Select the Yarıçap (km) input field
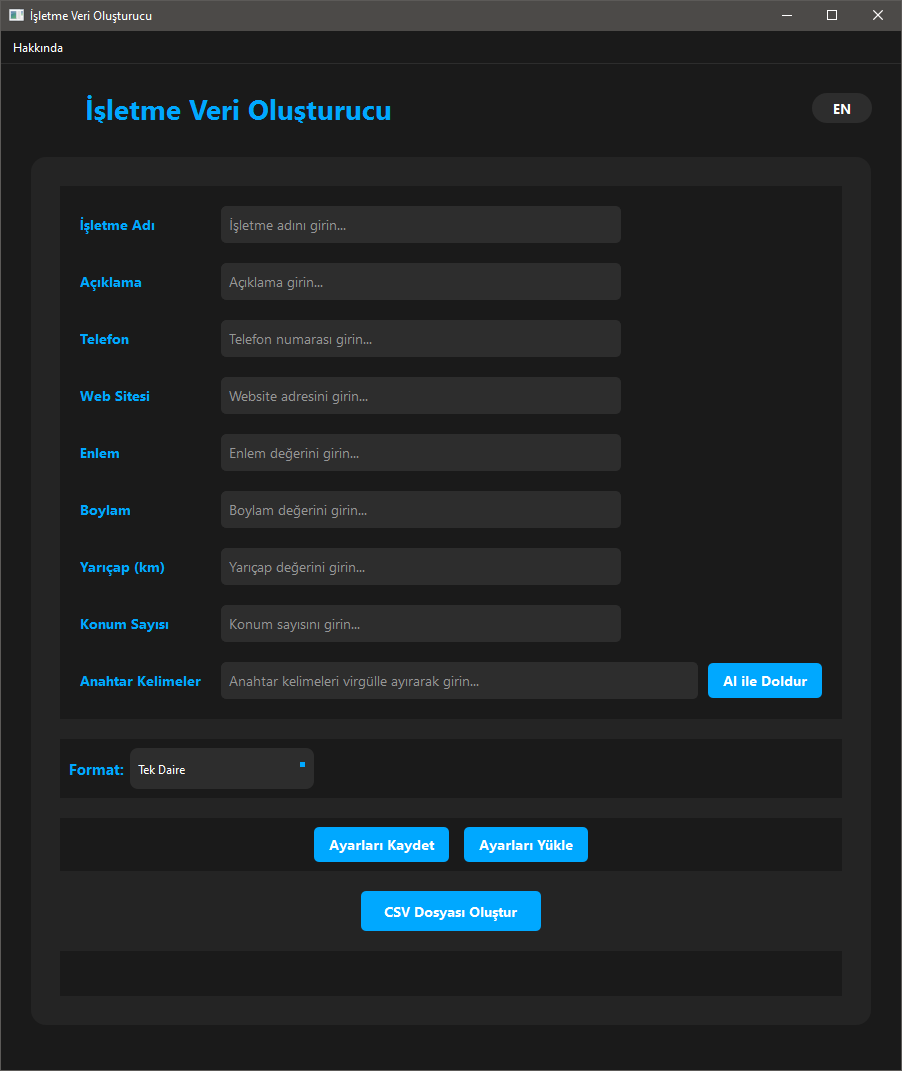The image size is (902, 1071). (x=420, y=567)
